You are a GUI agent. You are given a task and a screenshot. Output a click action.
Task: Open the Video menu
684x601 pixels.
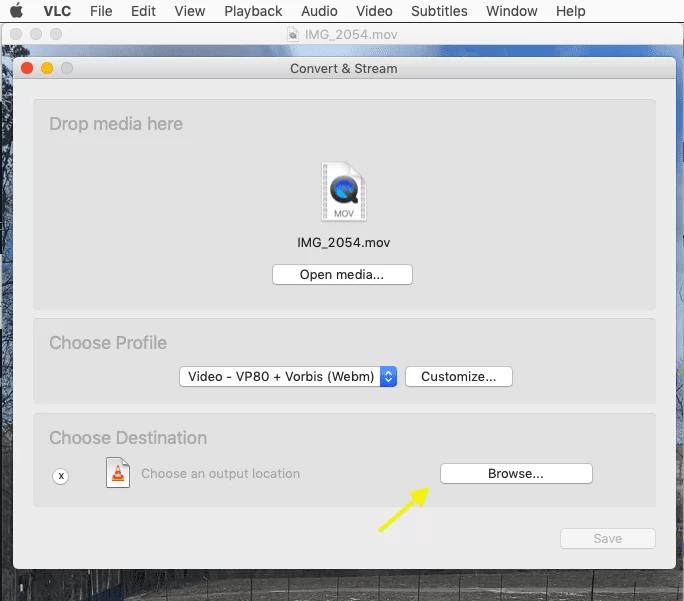[x=374, y=11]
